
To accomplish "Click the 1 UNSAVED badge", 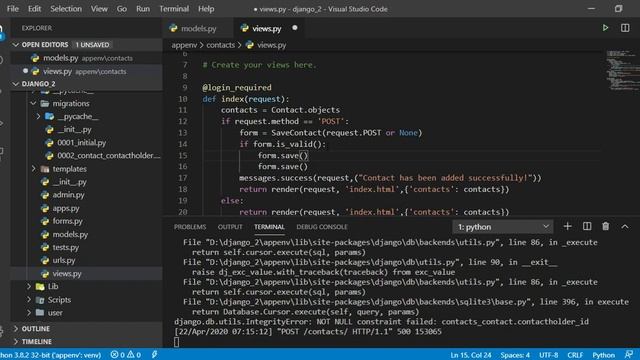I will (x=92, y=44).
